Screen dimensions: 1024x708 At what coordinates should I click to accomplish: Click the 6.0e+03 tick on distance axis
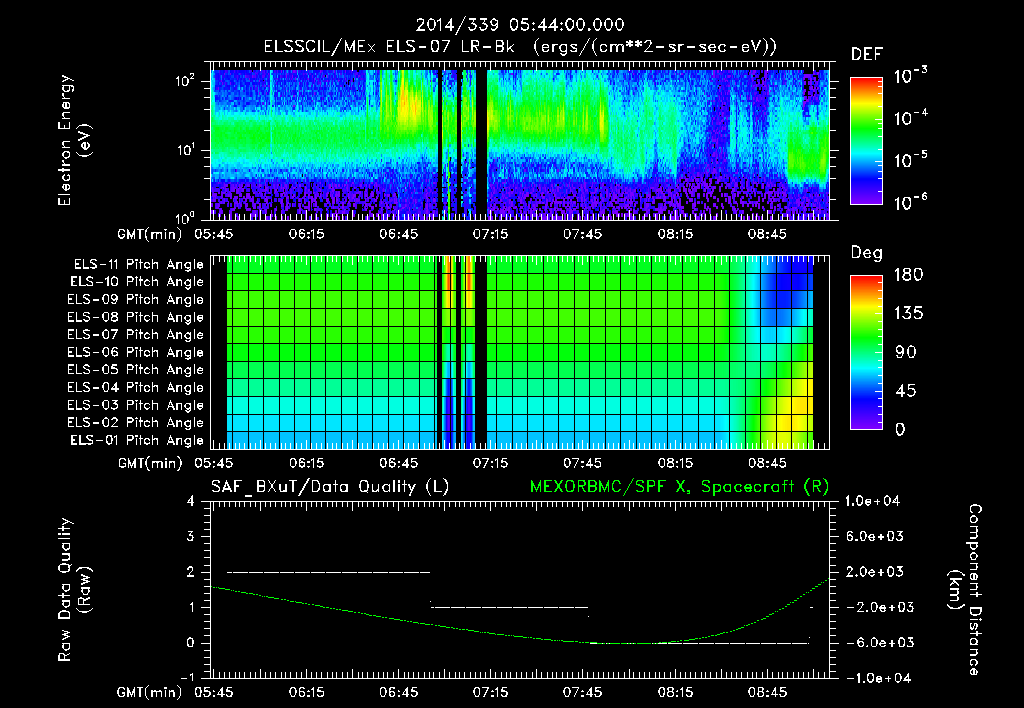click(875, 536)
